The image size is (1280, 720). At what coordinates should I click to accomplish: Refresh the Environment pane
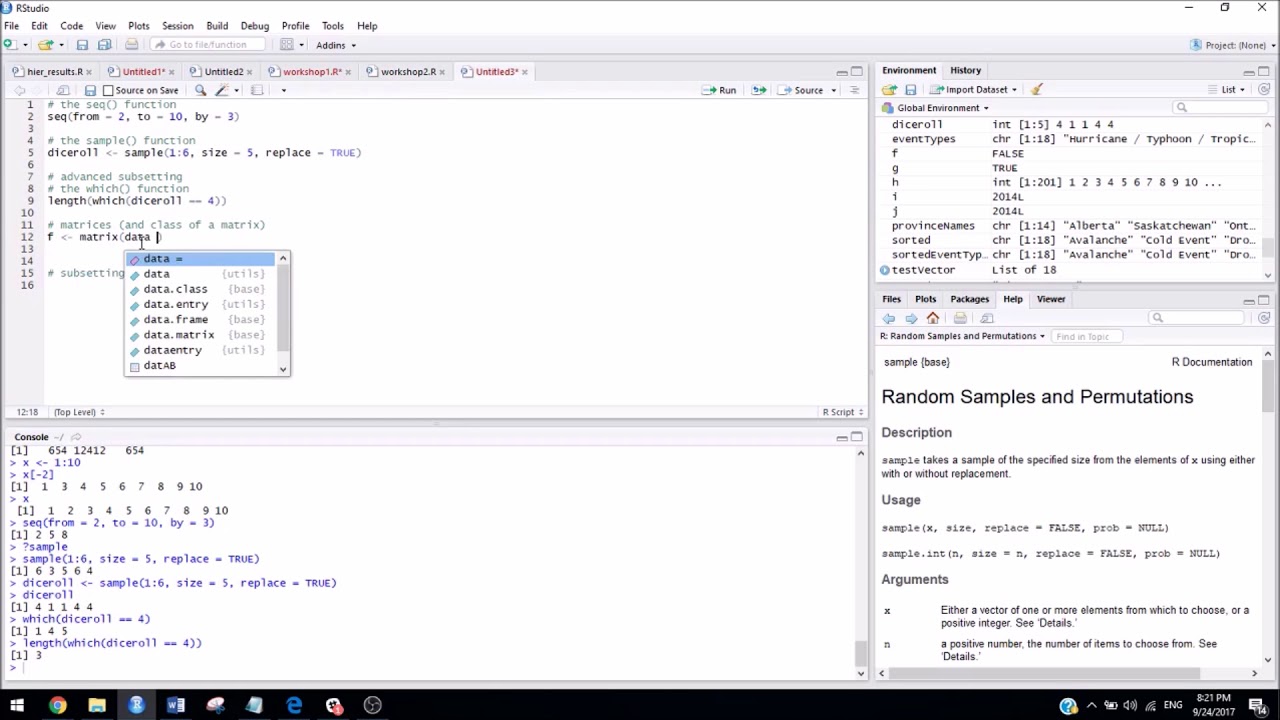(x=1264, y=90)
